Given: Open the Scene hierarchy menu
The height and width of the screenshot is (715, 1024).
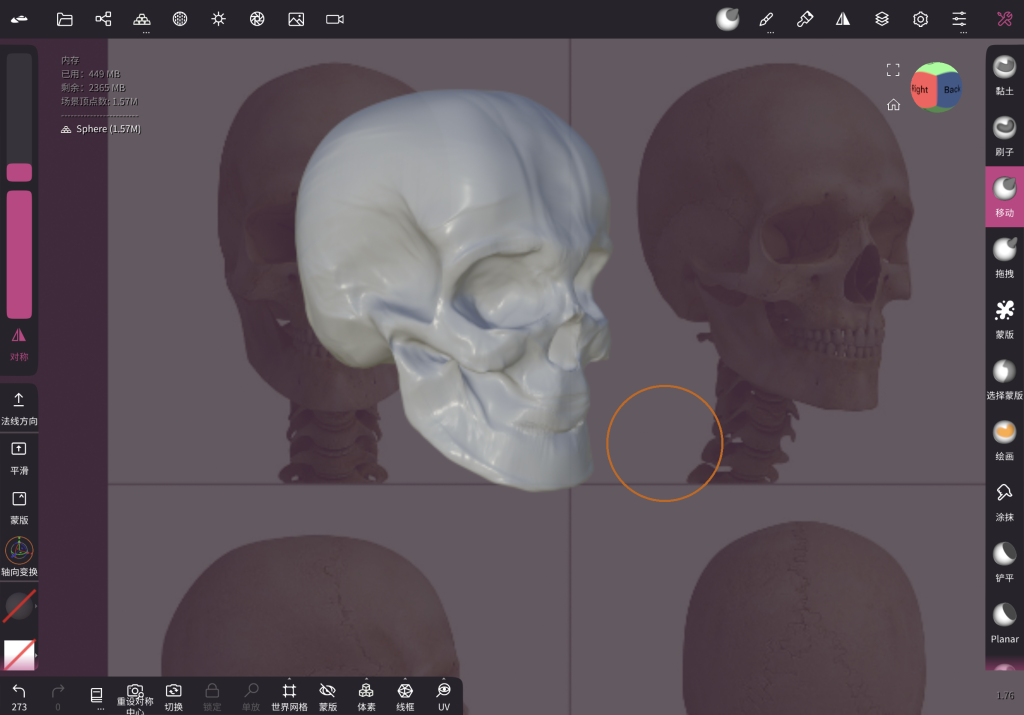Looking at the screenshot, I should pyautogui.click(x=103, y=19).
